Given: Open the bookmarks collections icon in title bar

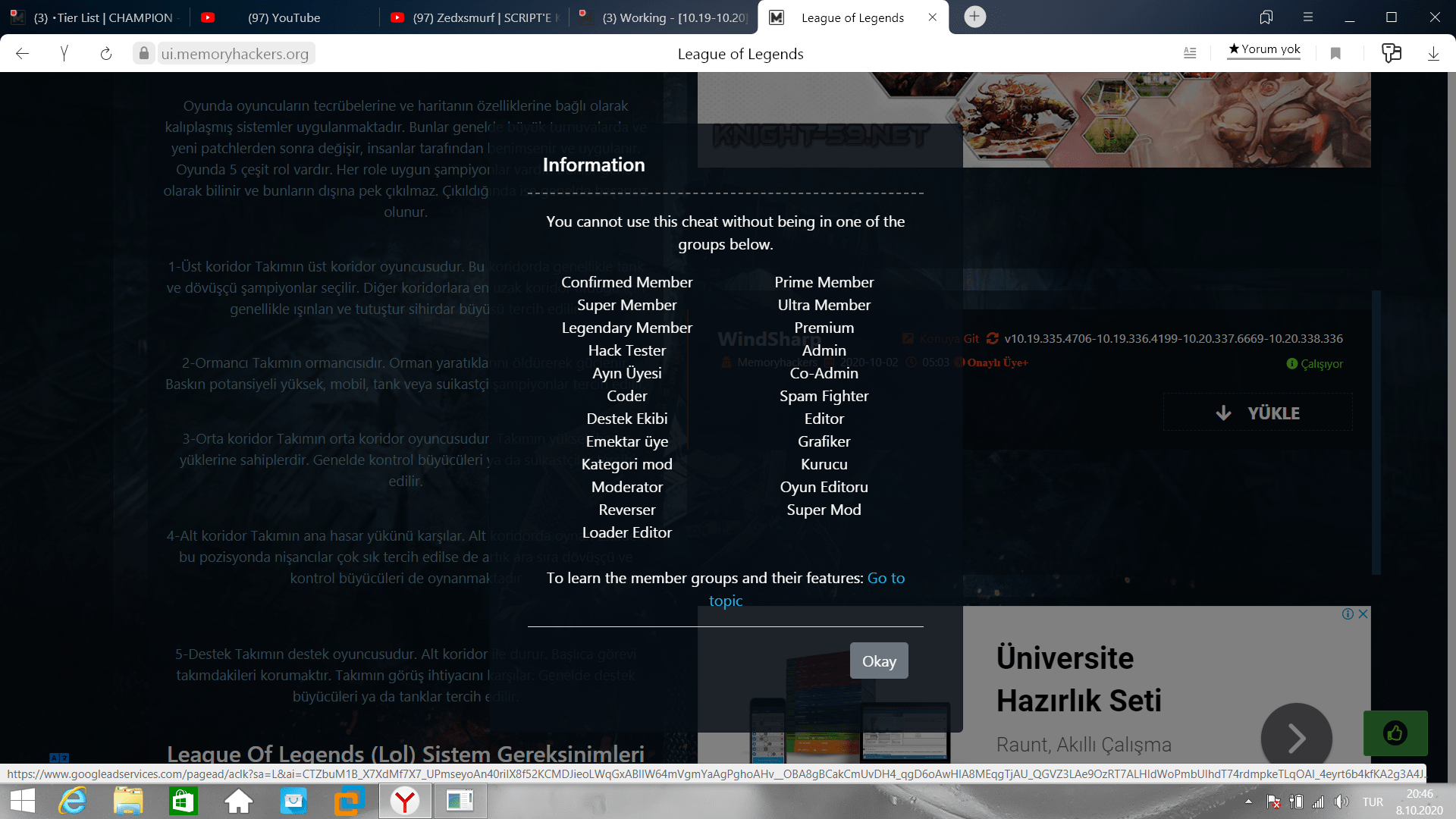Looking at the screenshot, I should click(x=1266, y=17).
